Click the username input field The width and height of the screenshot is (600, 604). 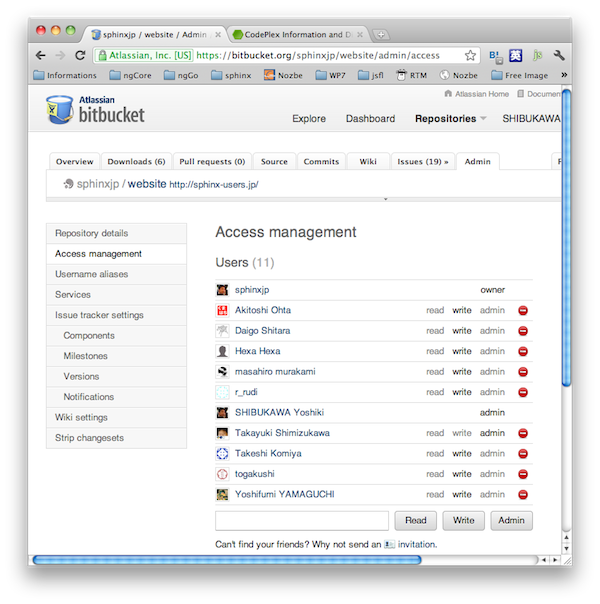(x=302, y=521)
